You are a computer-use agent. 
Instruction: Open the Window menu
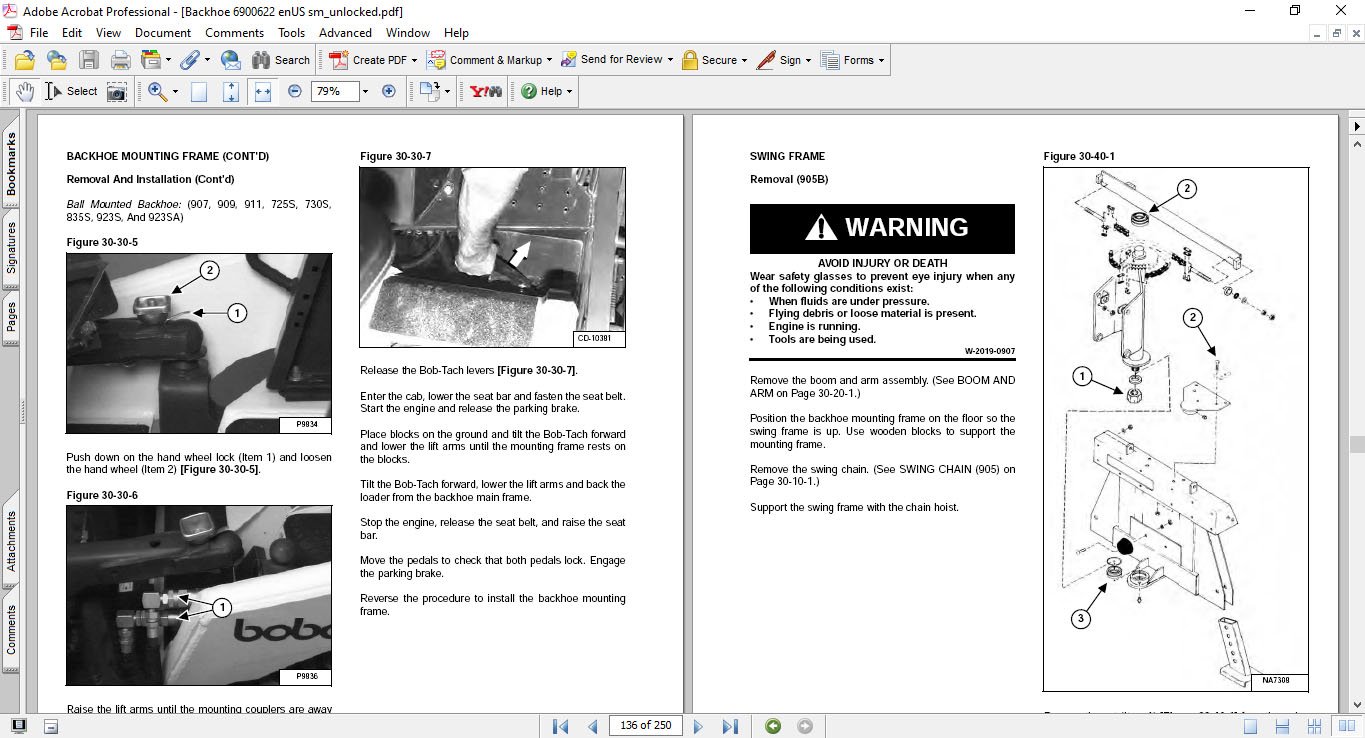pos(408,33)
